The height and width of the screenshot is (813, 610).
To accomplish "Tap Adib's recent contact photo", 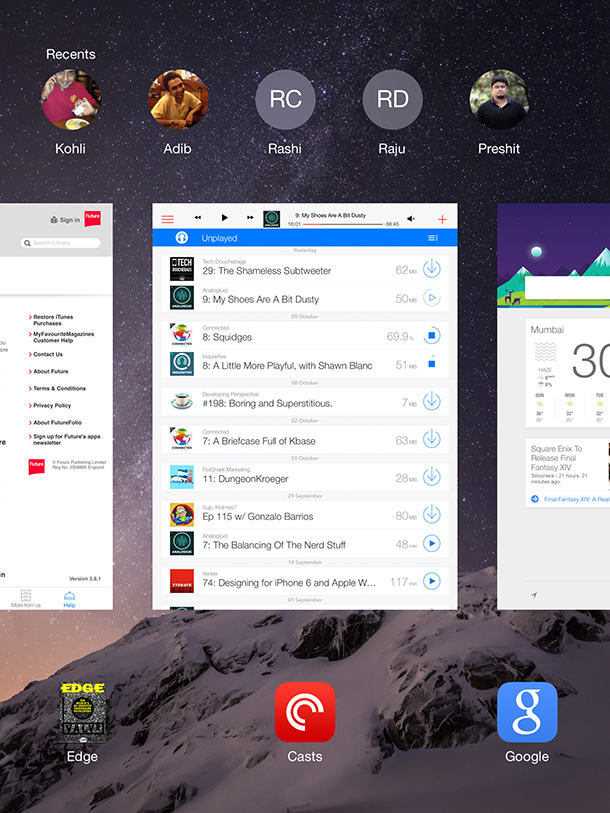I will tap(178, 99).
